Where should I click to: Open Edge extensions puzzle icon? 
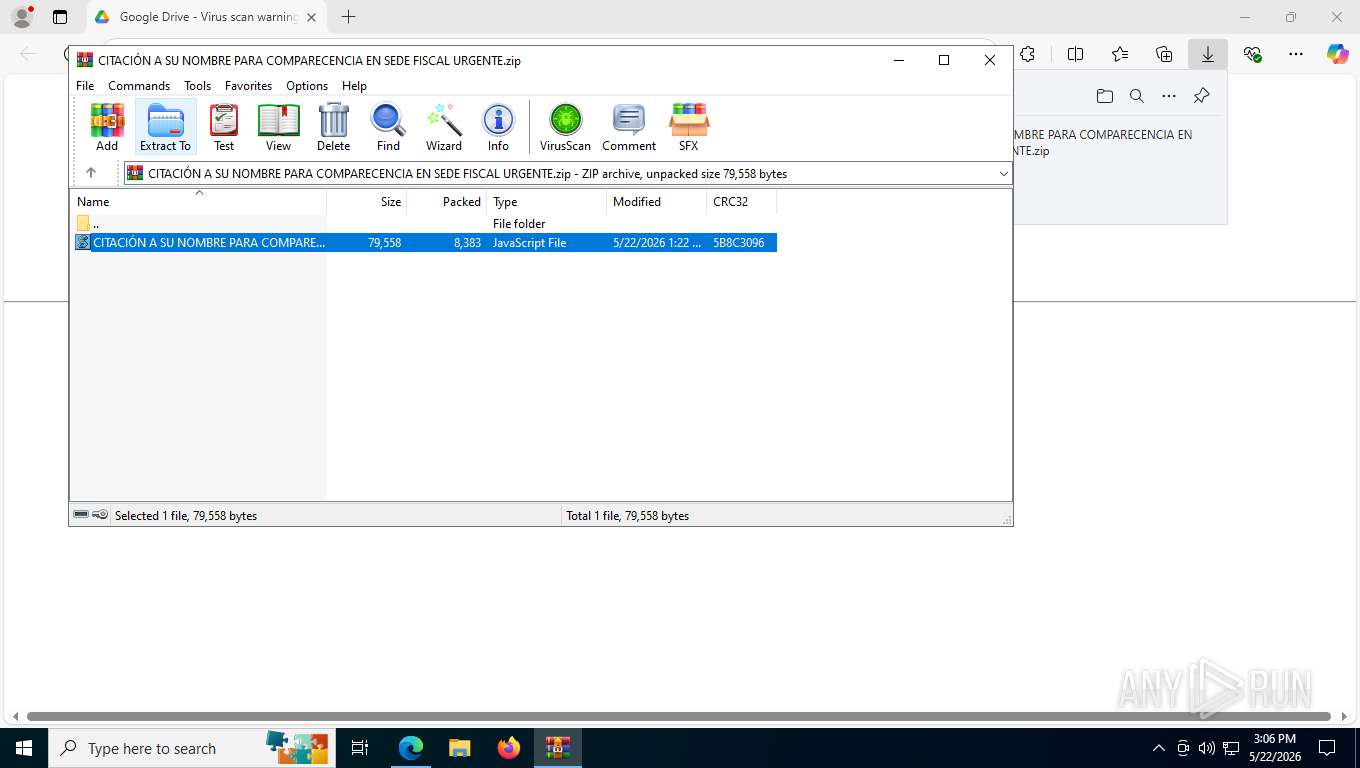[x=1027, y=54]
